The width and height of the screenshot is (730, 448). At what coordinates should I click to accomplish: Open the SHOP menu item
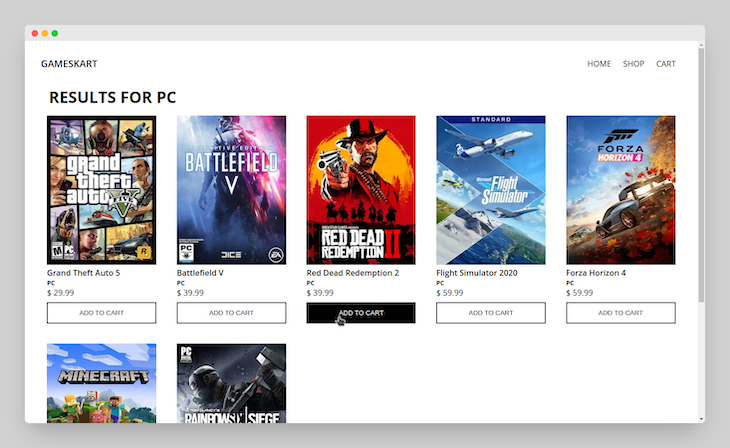pos(633,64)
